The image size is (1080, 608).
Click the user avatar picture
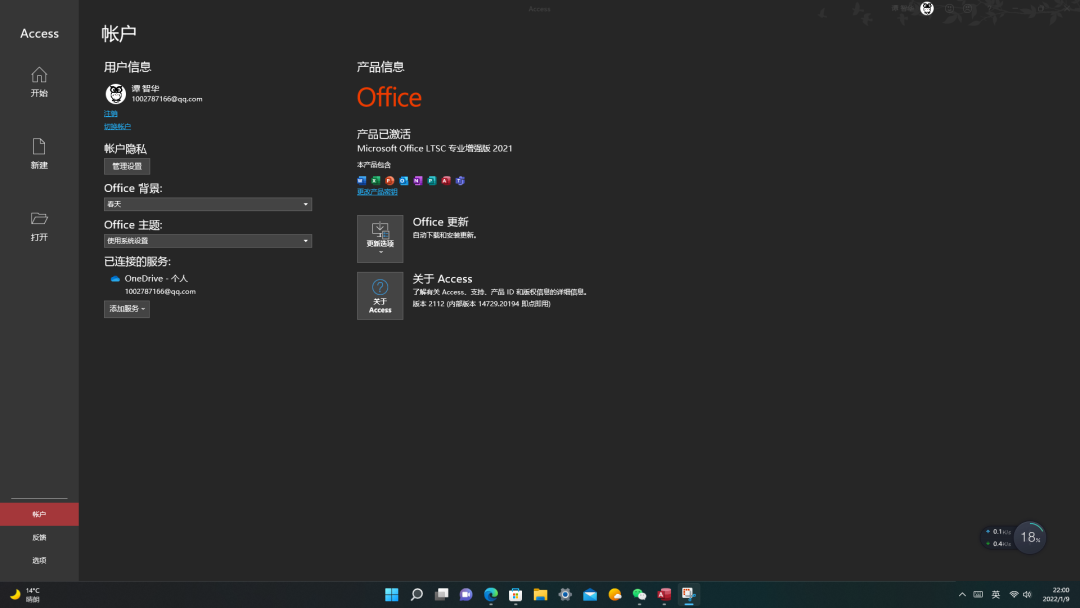click(115, 93)
